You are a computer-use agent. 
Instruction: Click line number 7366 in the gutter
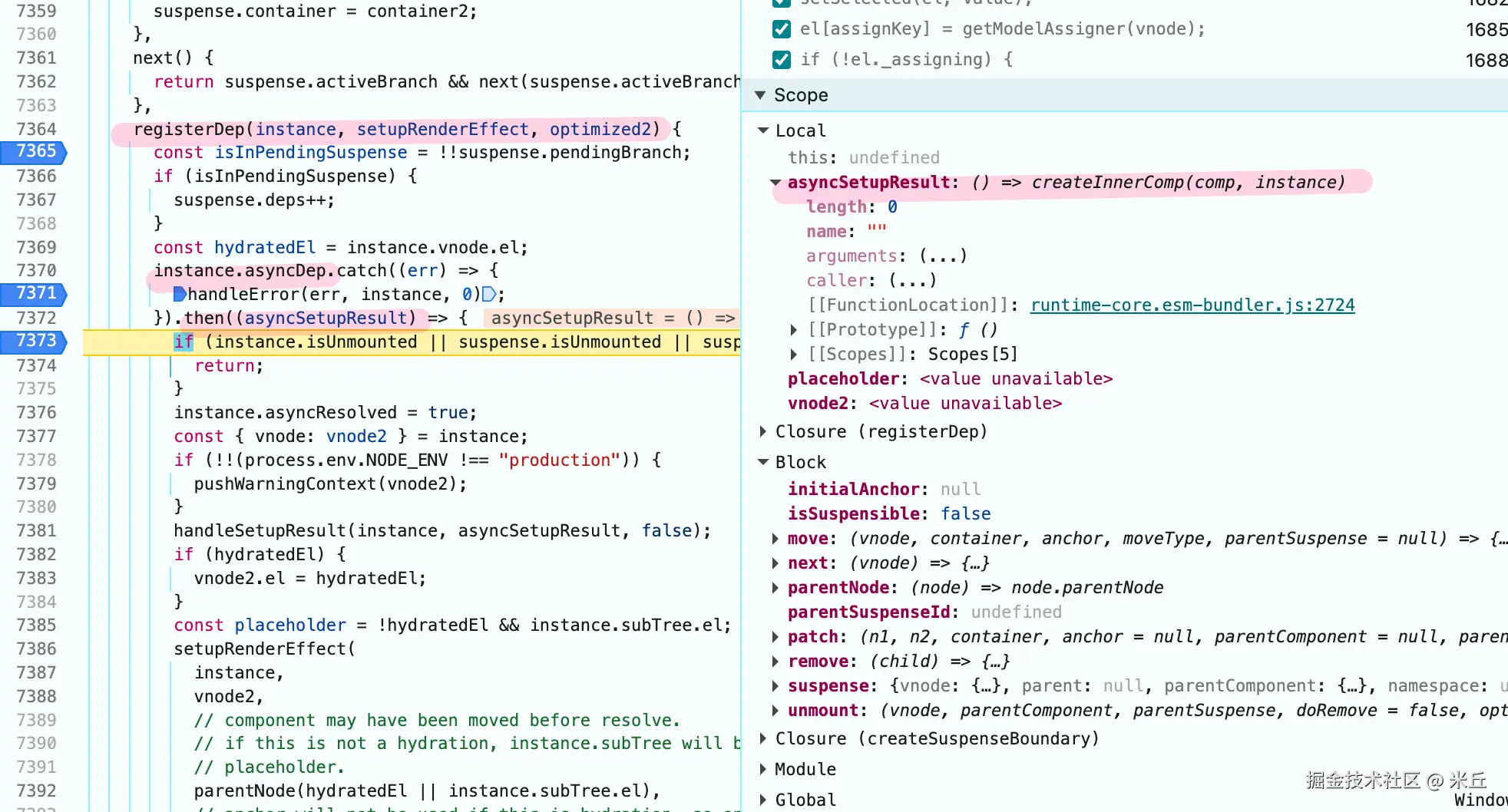[36, 177]
